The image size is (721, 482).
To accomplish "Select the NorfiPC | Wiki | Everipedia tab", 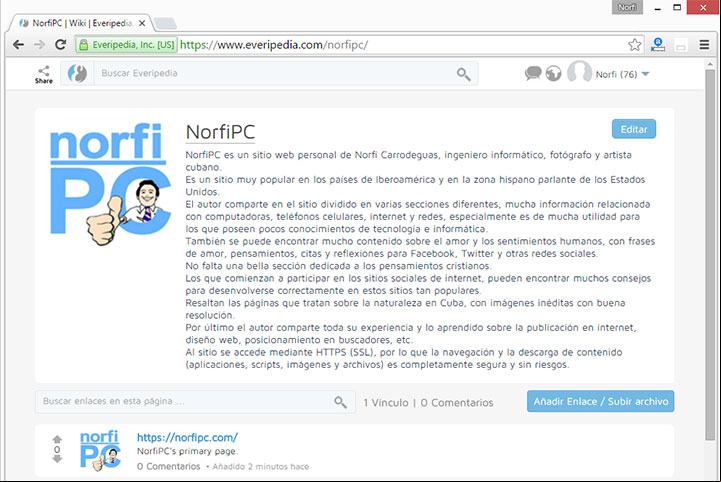I will (82, 23).
